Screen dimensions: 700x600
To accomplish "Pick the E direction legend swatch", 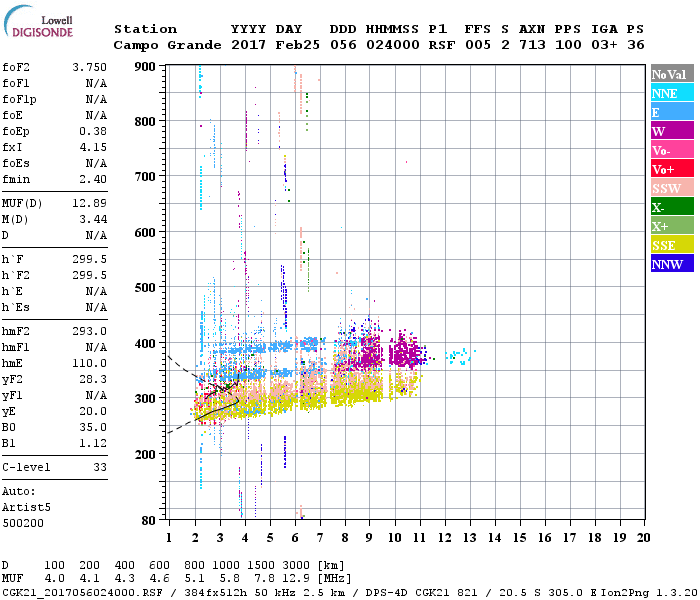I will coord(670,112).
